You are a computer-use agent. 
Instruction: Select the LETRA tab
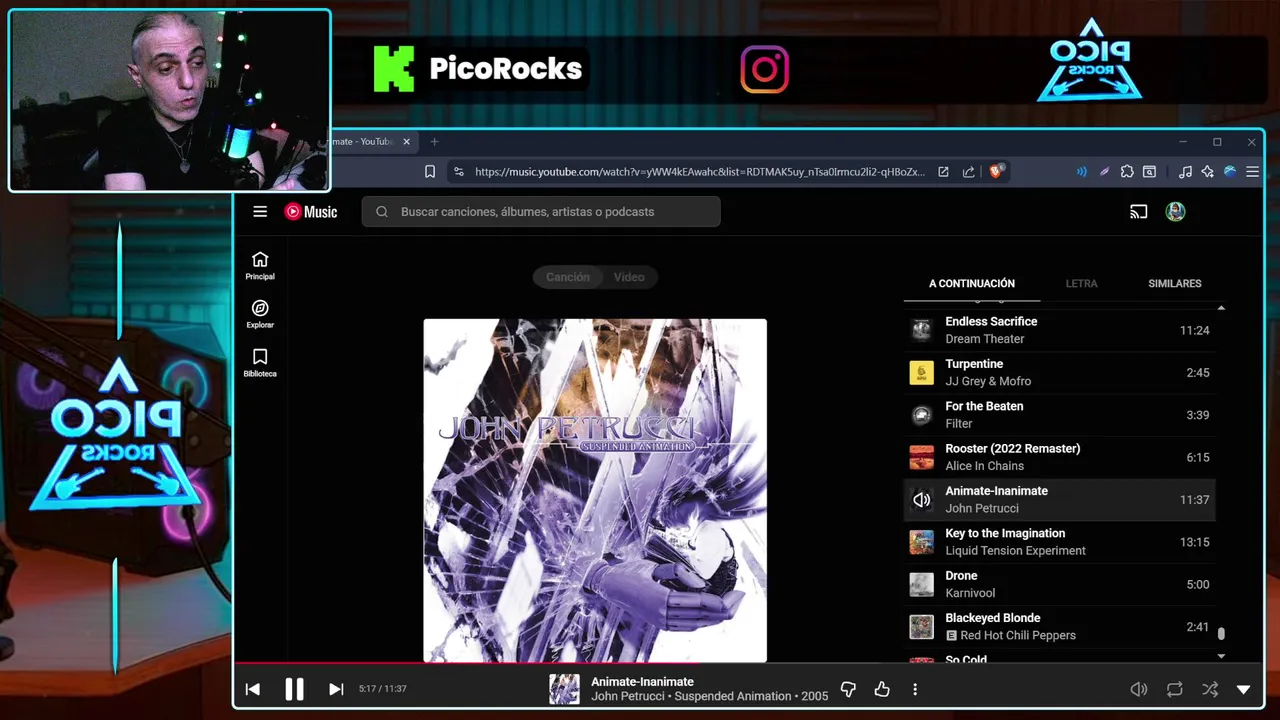[x=1081, y=284]
